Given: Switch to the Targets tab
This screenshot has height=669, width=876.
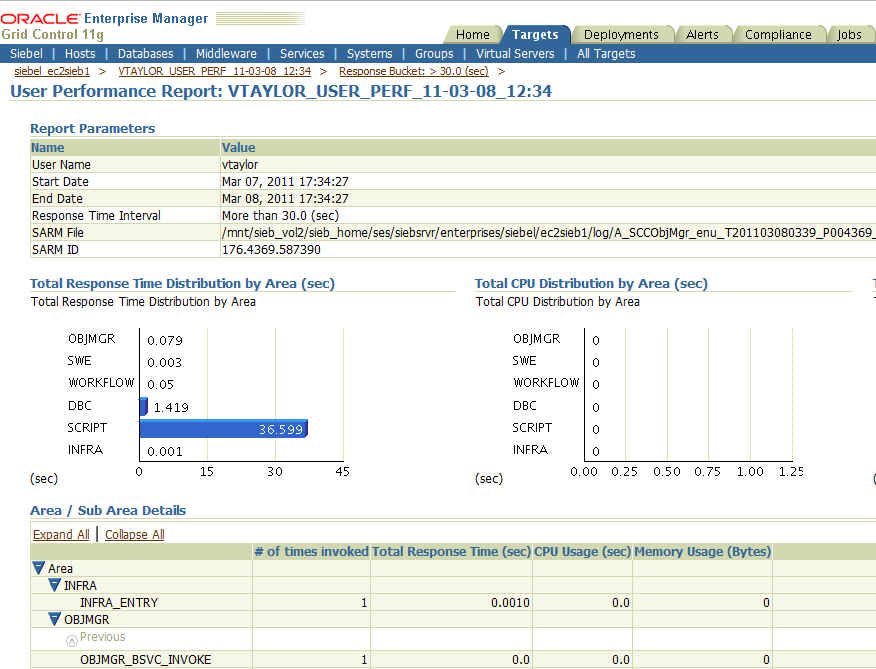Looking at the screenshot, I should tap(535, 35).
